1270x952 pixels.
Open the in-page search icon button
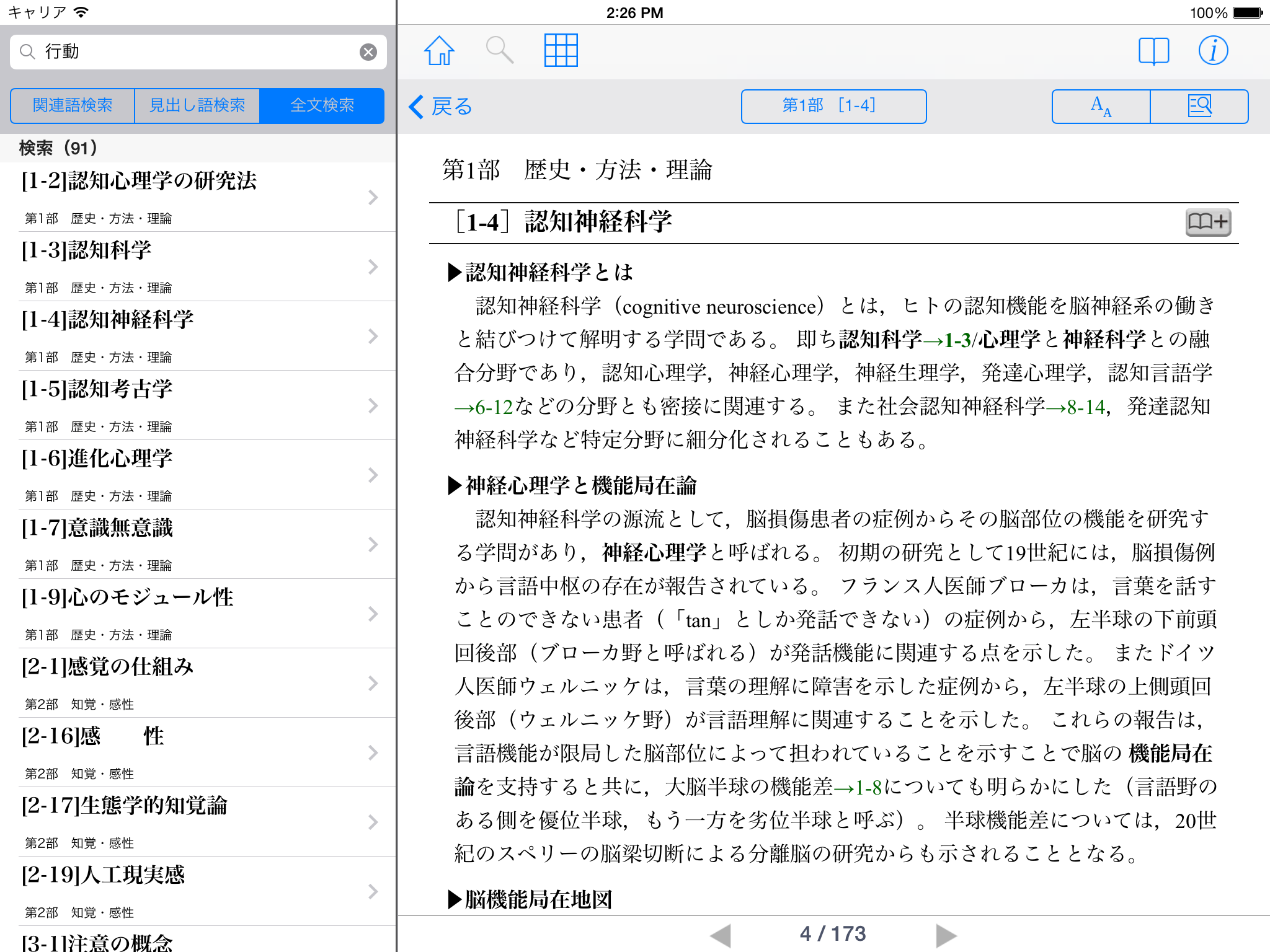point(1199,107)
